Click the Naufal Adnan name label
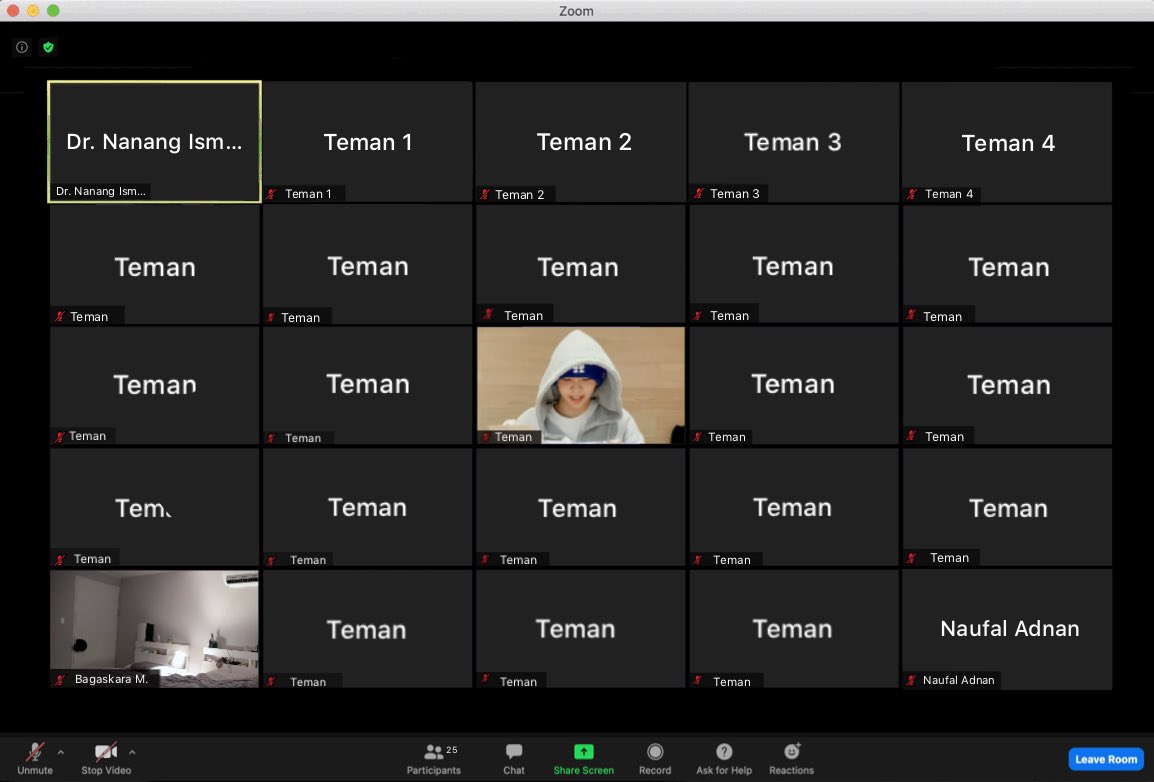The height and width of the screenshot is (782, 1154). (x=958, y=680)
